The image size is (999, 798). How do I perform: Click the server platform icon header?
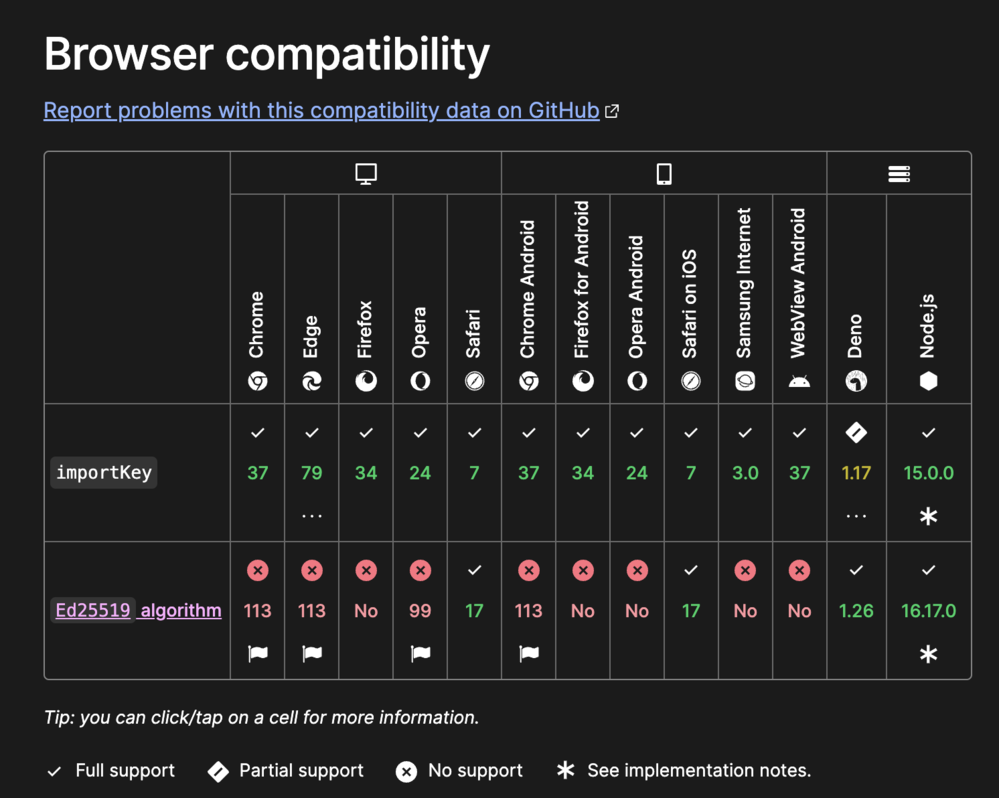coord(899,174)
